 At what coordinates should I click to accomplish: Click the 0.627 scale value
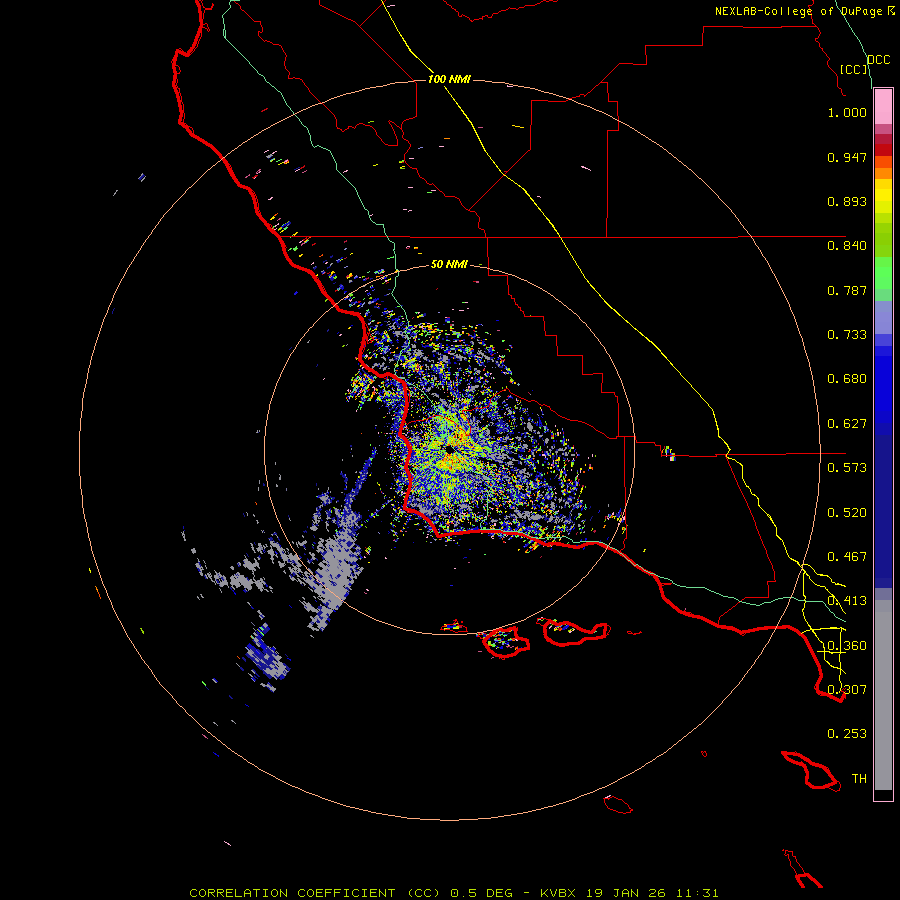click(847, 424)
